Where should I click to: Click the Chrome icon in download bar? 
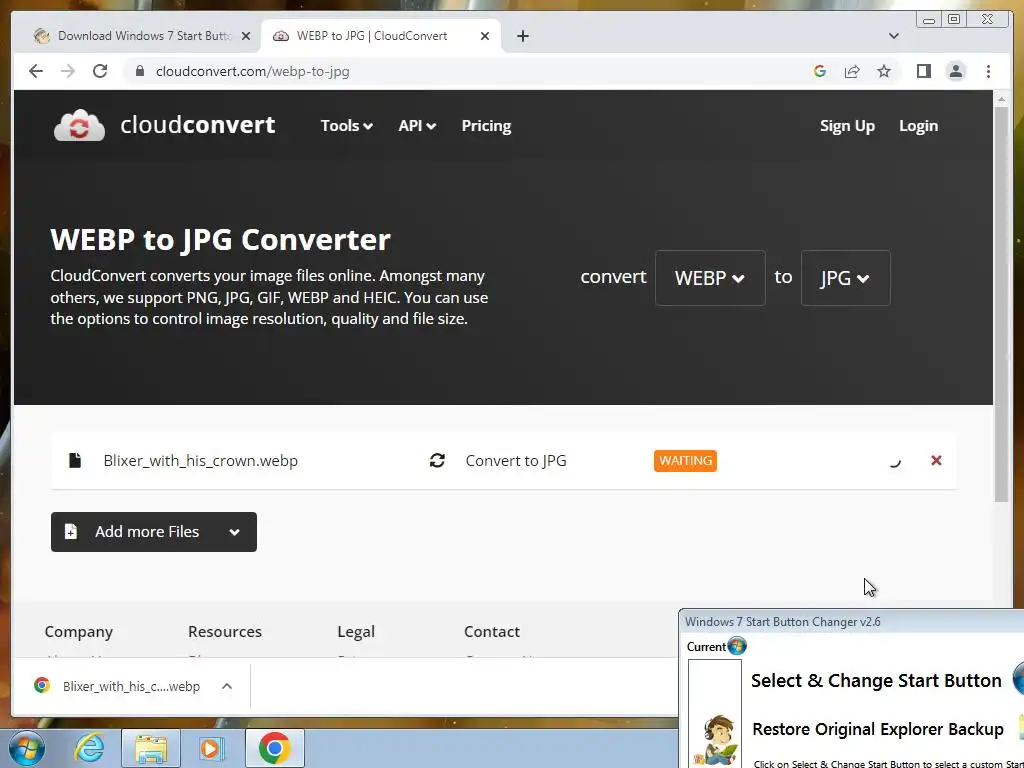42,685
